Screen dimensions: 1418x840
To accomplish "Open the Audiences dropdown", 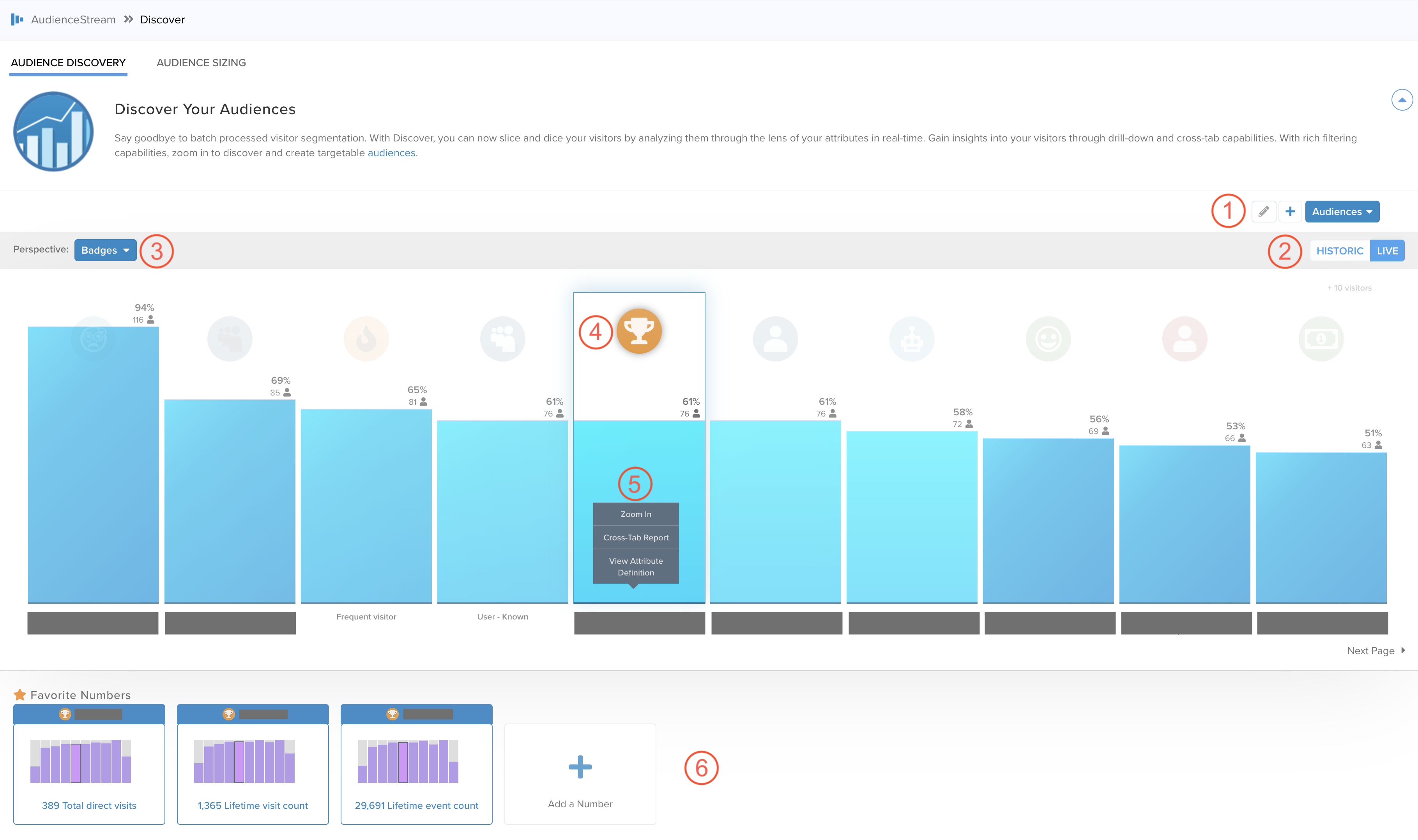I will click(1342, 212).
